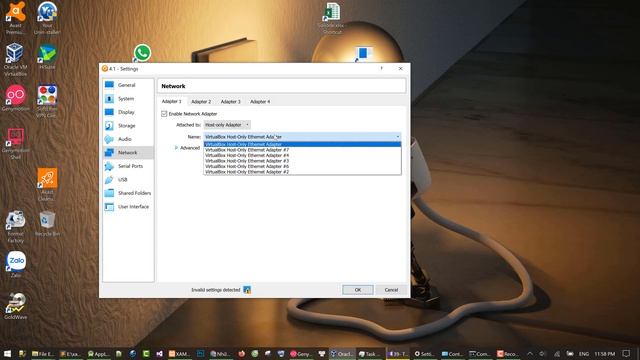This screenshot has height=360, width=640.
Task: Switch to the Adapter 2 tab
Action: point(201,102)
